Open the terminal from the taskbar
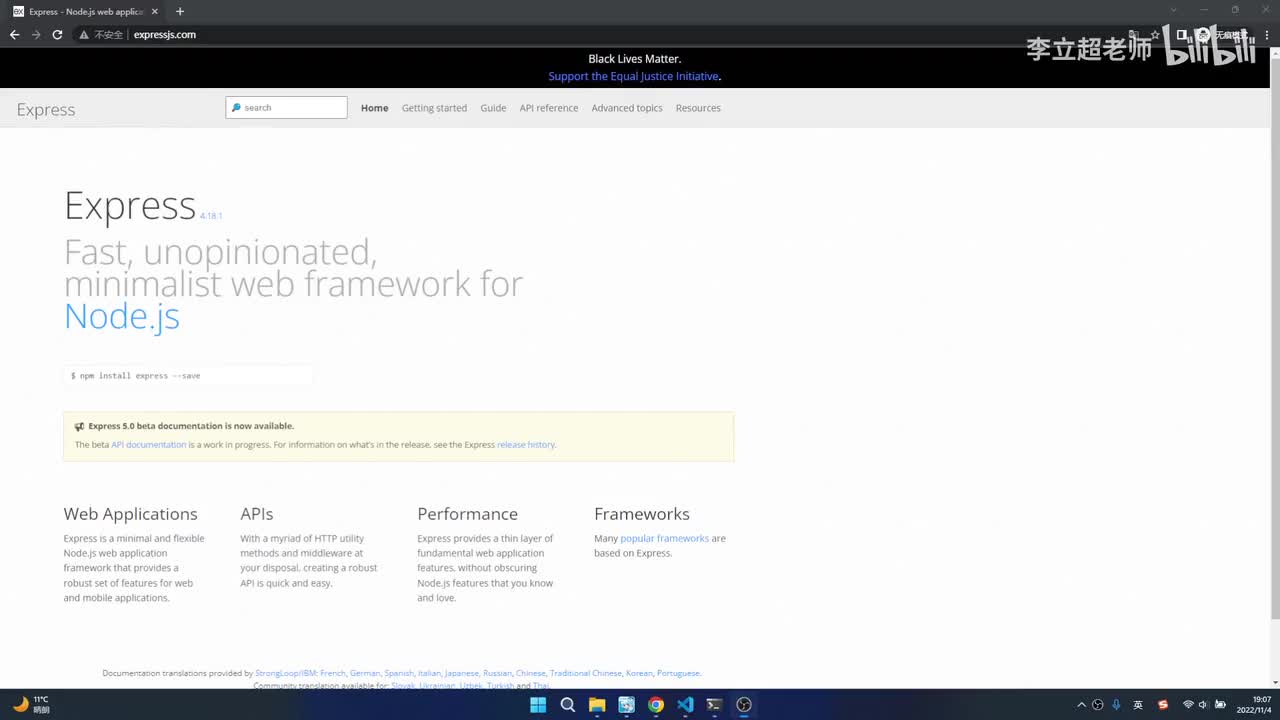1280x720 pixels. click(714, 705)
